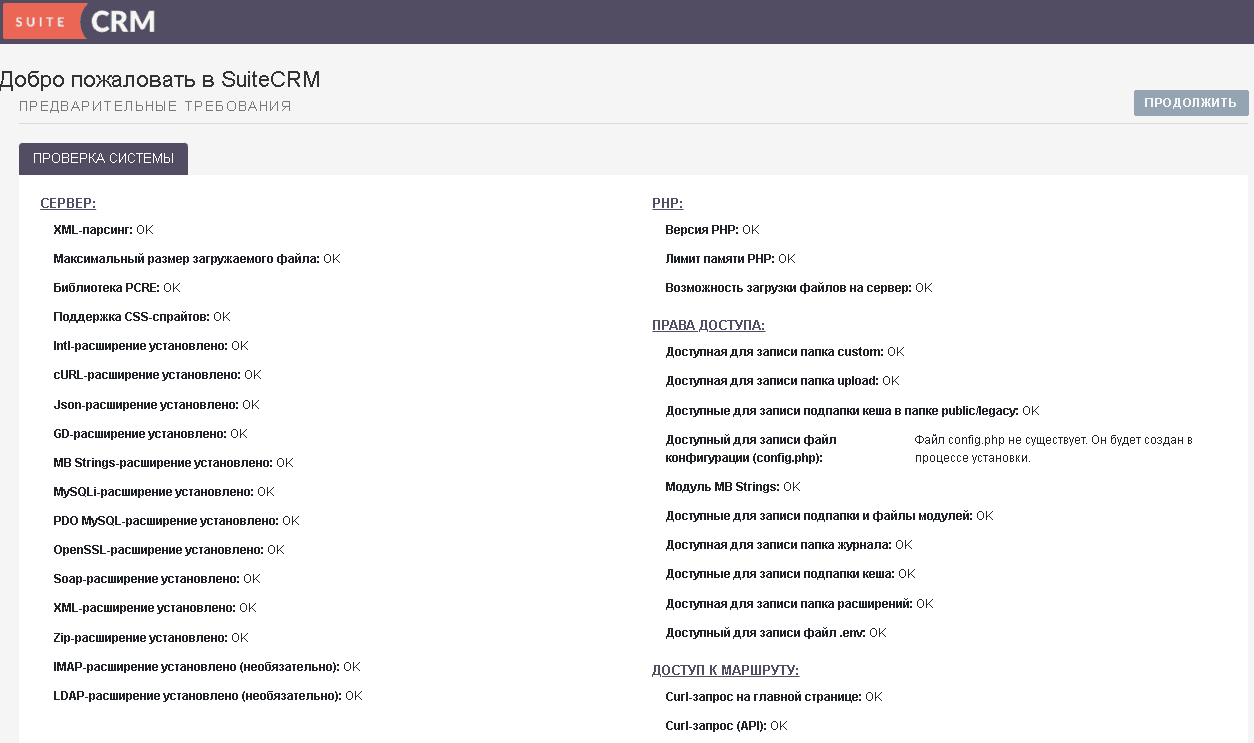Viewport: 1254px width, 743px height.
Task: Click the OpenSSL-расширение установлено entry
Action: pyautogui.click(x=168, y=550)
